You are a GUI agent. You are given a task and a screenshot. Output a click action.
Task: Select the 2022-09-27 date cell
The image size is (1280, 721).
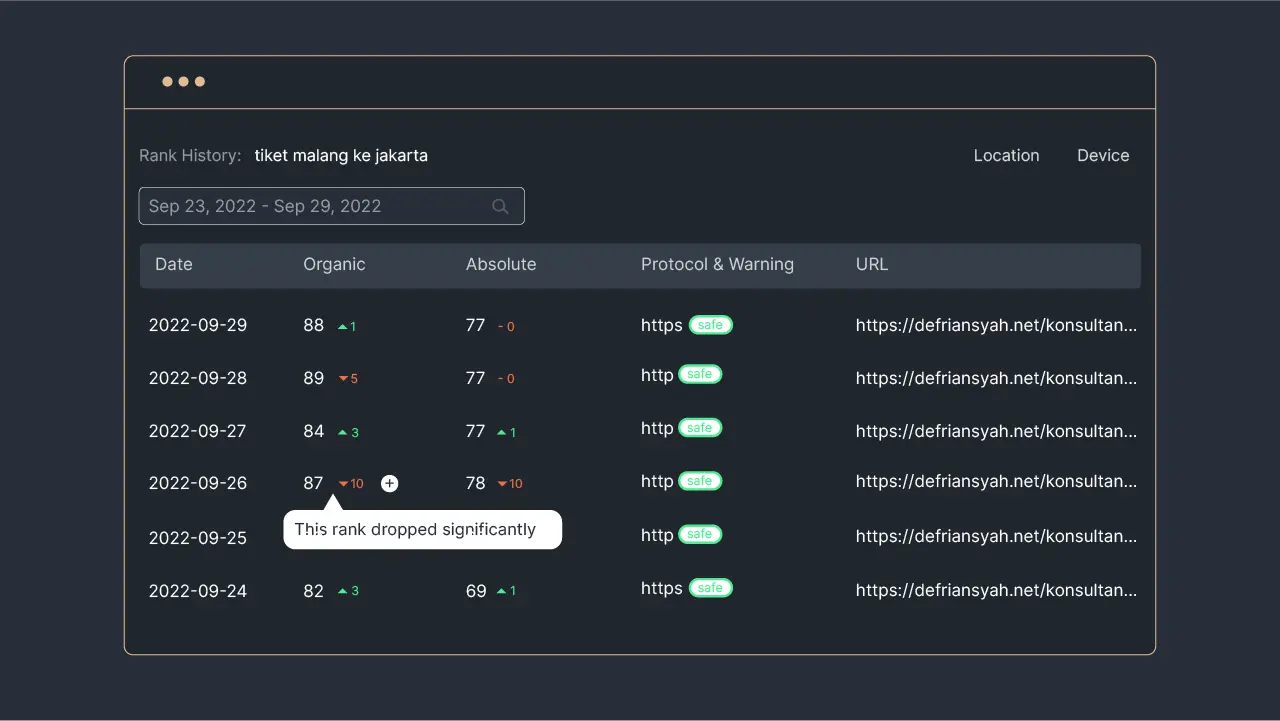click(x=198, y=431)
